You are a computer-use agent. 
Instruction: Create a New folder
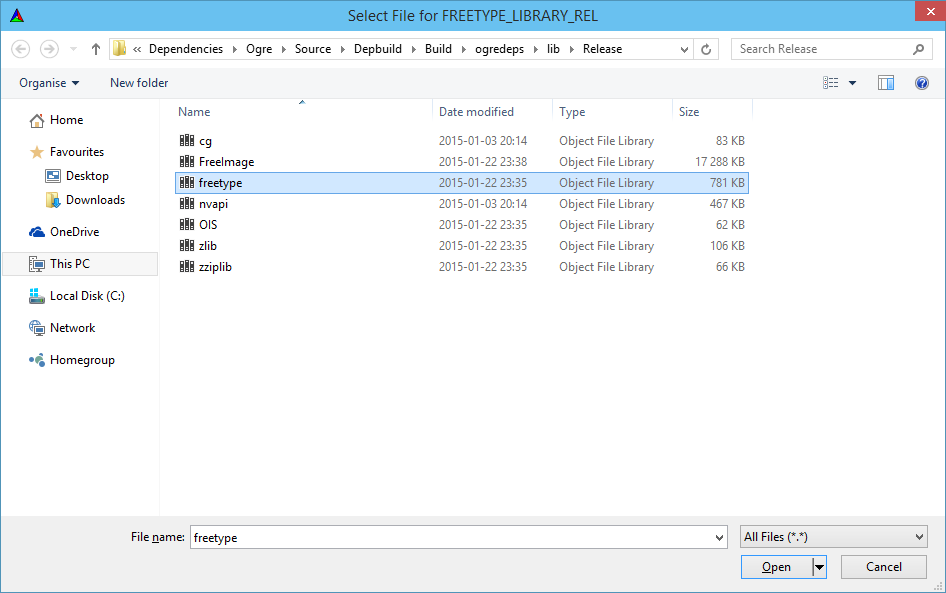tap(138, 82)
